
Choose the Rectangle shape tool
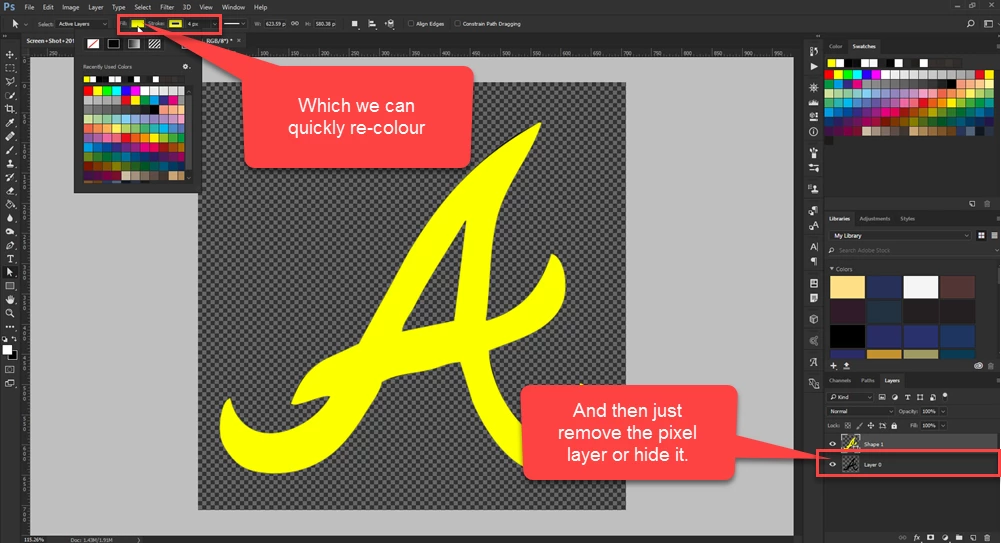pos(10,286)
